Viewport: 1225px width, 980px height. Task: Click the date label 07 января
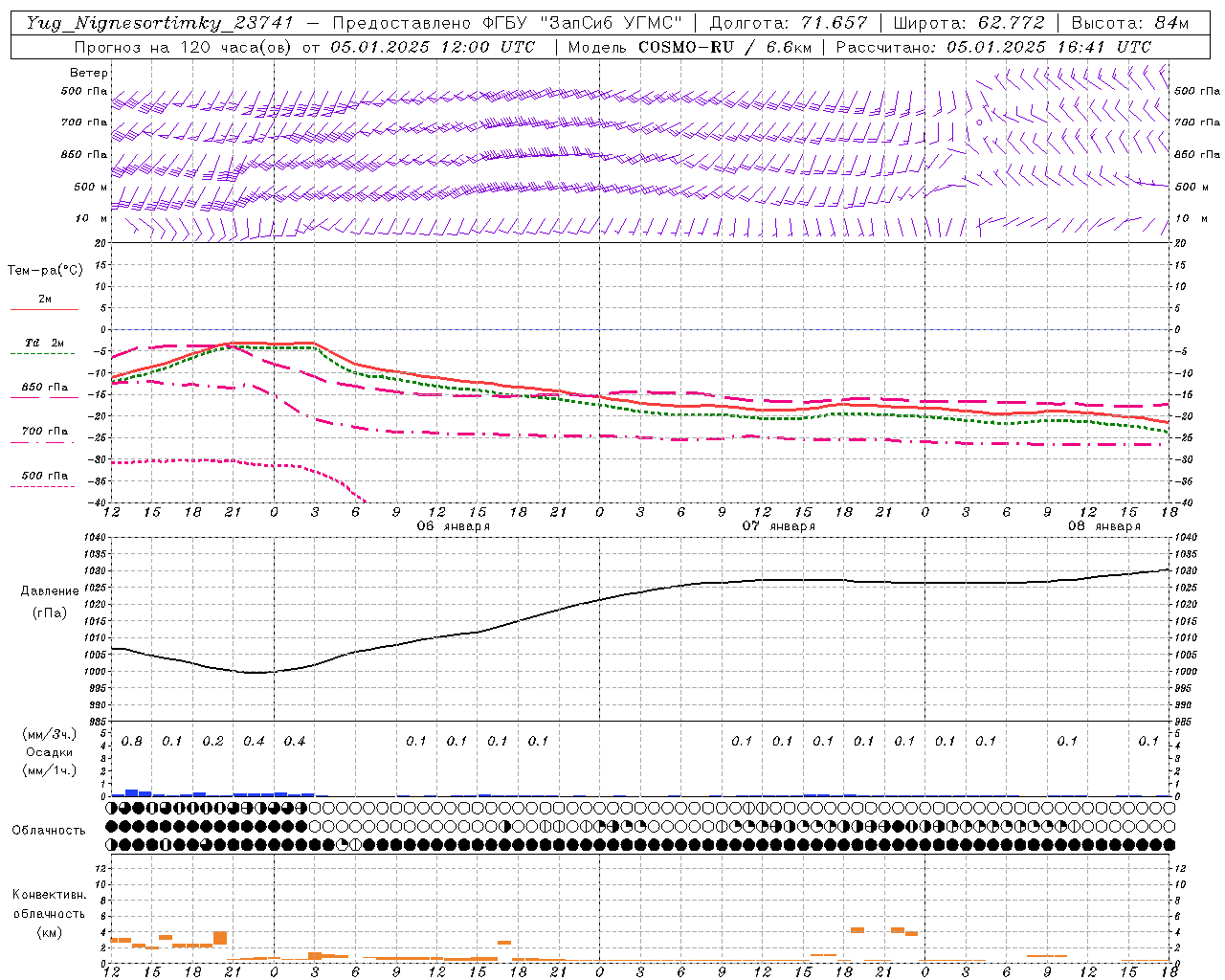tap(778, 526)
